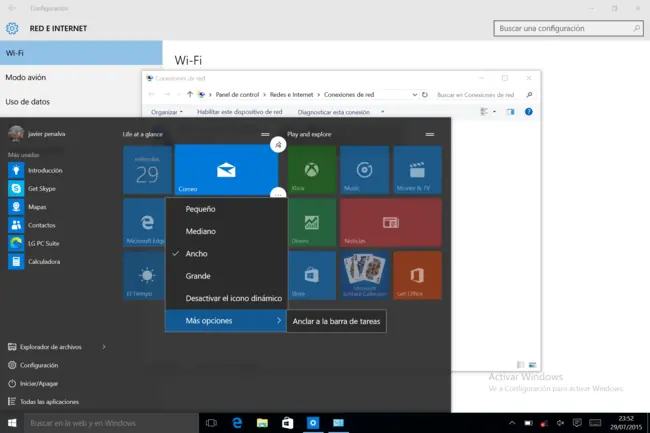The height and width of the screenshot is (433, 650).
Task: Open the Music tile
Action: point(364,170)
